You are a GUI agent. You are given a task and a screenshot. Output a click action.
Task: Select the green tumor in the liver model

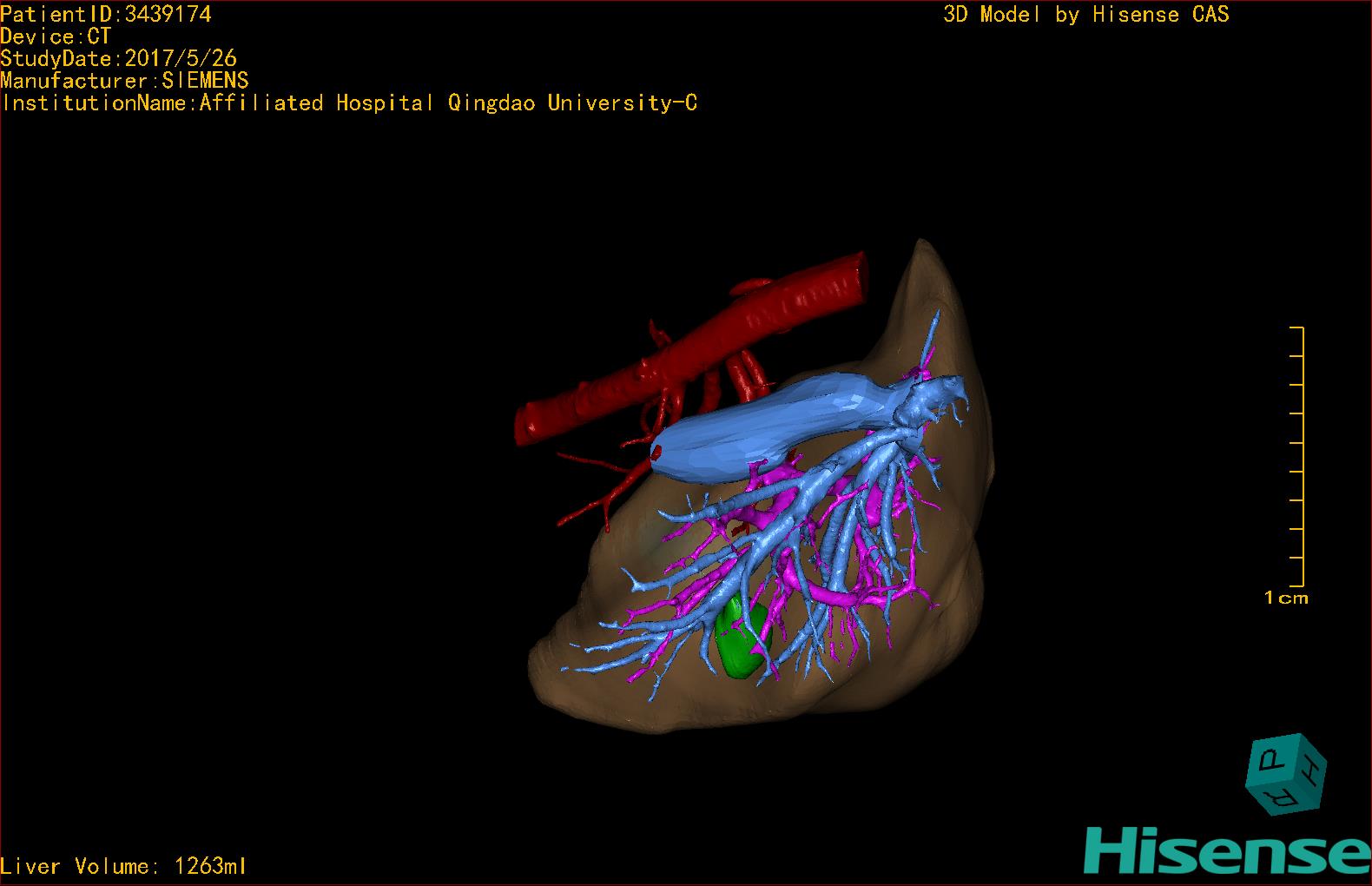coord(742,639)
